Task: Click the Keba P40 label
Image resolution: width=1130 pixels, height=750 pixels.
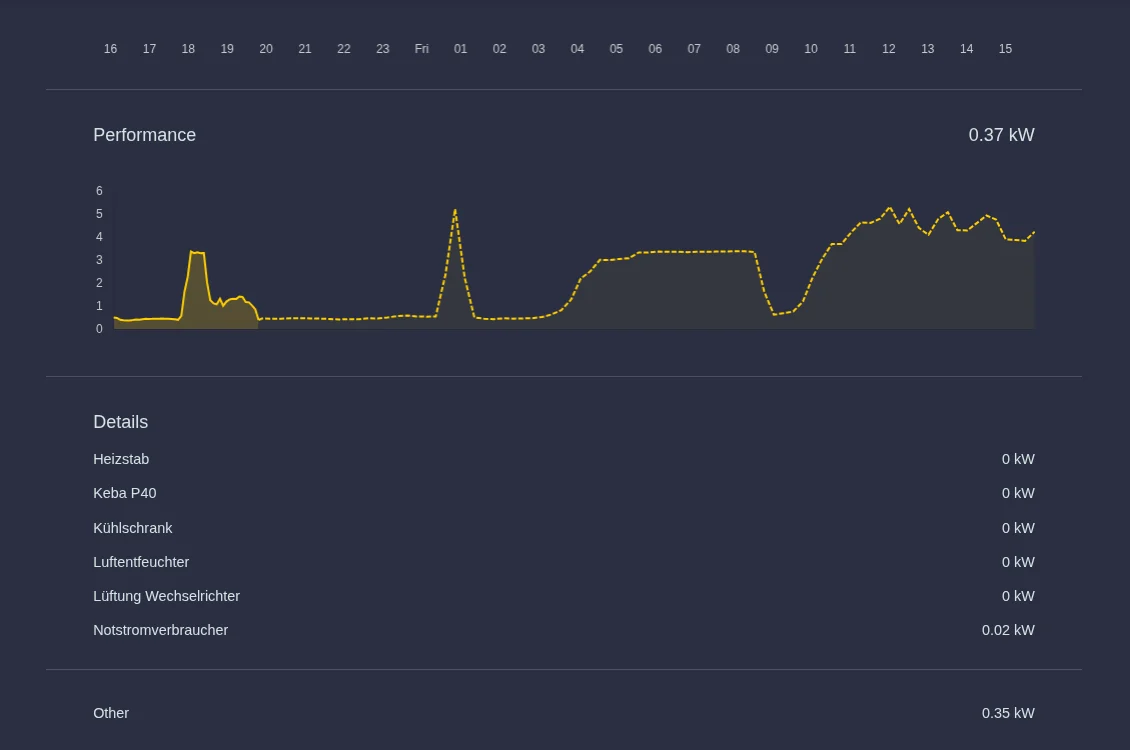Action: point(125,493)
